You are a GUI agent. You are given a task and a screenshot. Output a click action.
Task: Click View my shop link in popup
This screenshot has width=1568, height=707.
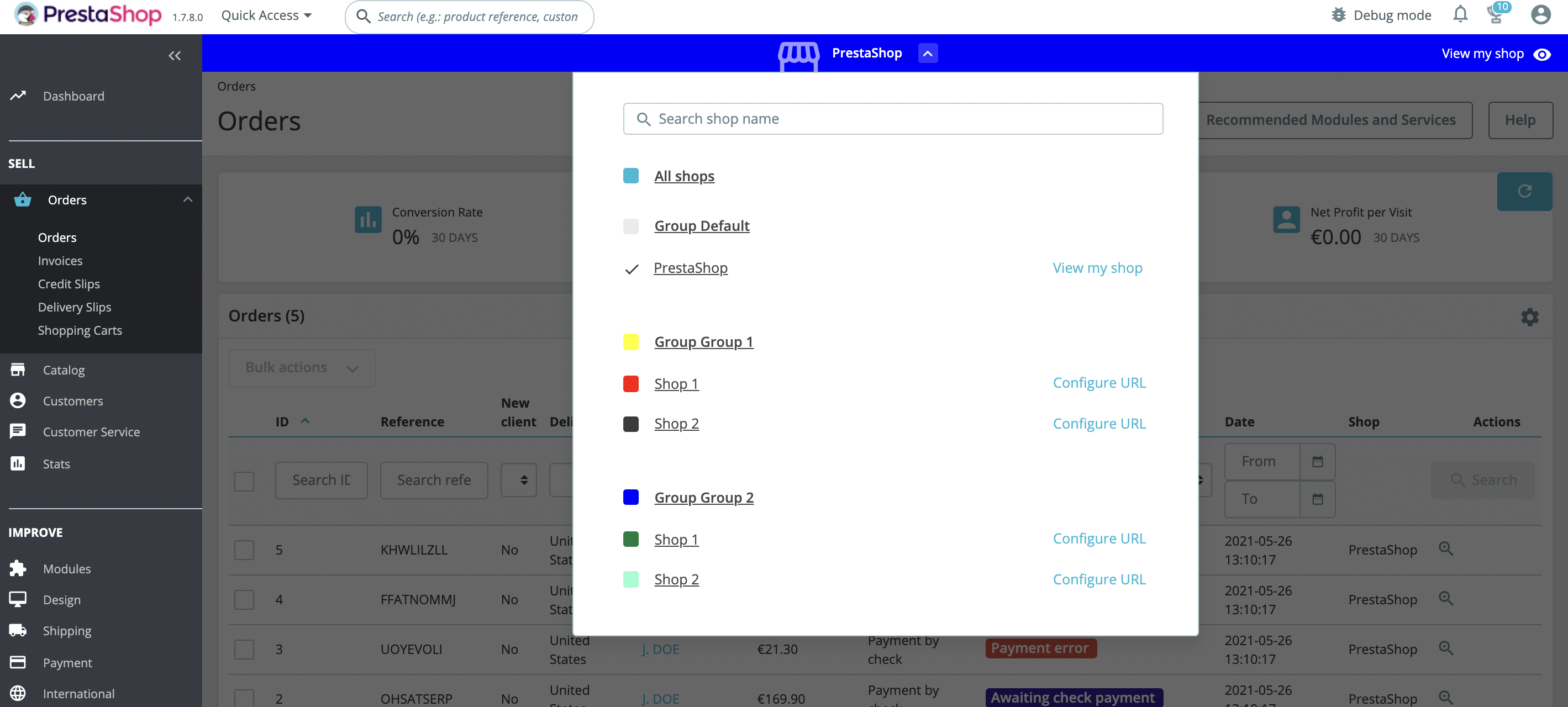tap(1096, 268)
